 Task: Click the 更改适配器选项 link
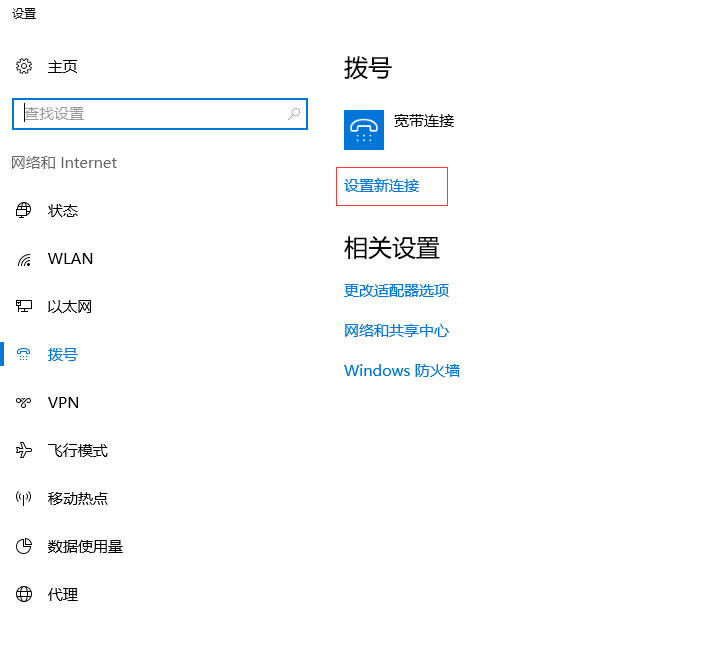(396, 291)
